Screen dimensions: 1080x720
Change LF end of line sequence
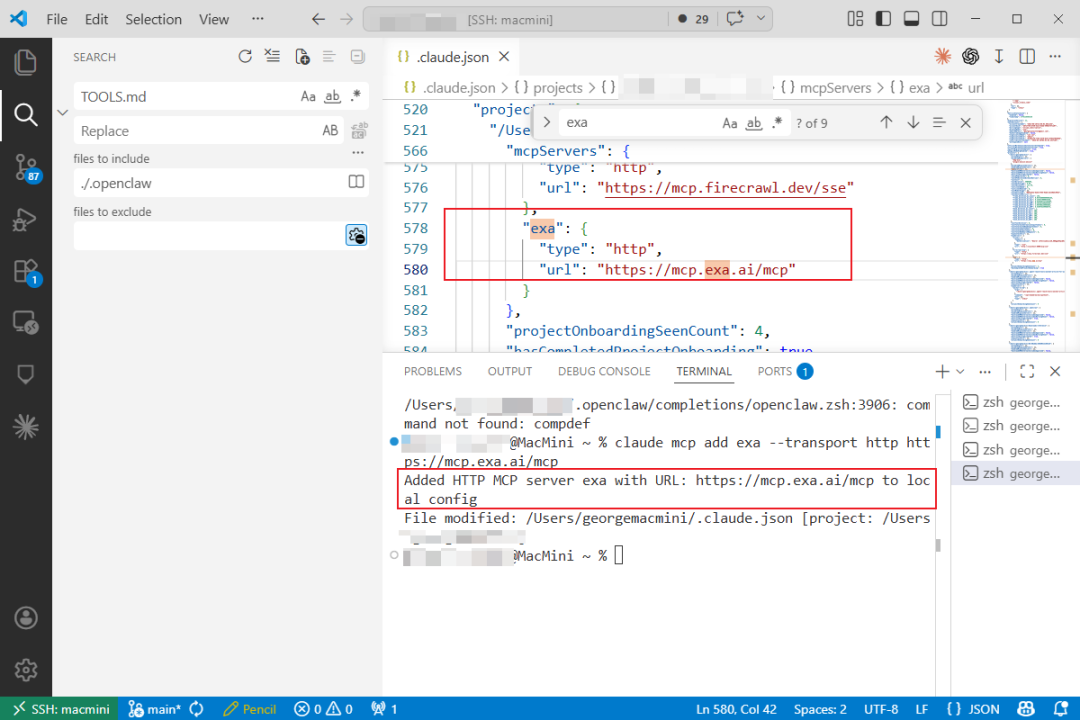(x=922, y=708)
